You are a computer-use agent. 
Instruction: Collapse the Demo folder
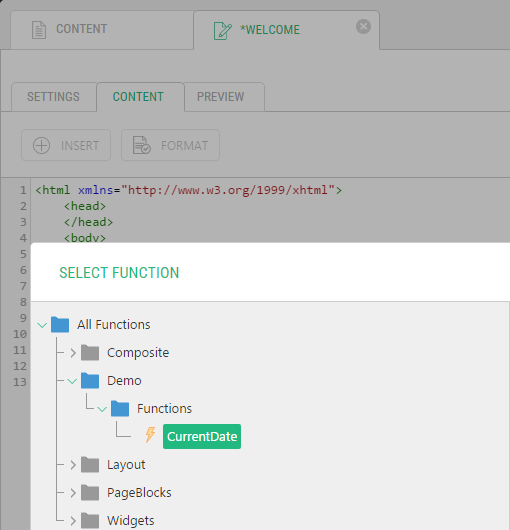tap(72, 381)
